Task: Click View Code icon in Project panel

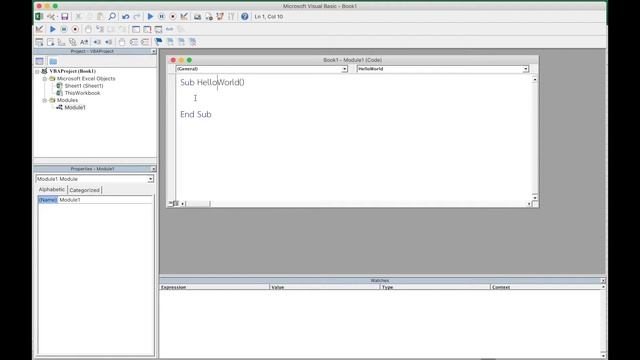Action: coord(40,61)
